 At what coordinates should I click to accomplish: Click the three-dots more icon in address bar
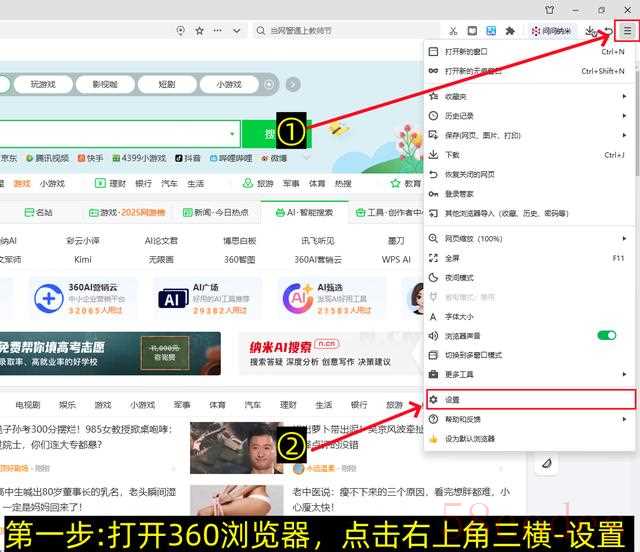click(218, 31)
